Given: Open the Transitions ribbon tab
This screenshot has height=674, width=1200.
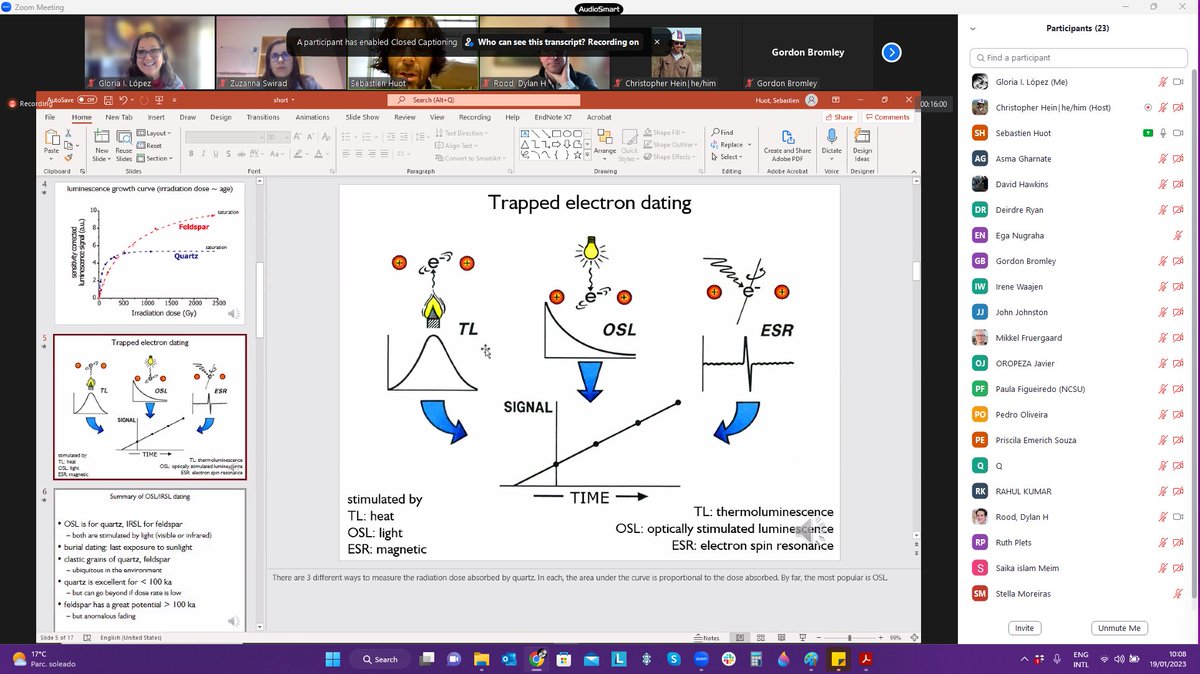Looking at the screenshot, I should [263, 117].
